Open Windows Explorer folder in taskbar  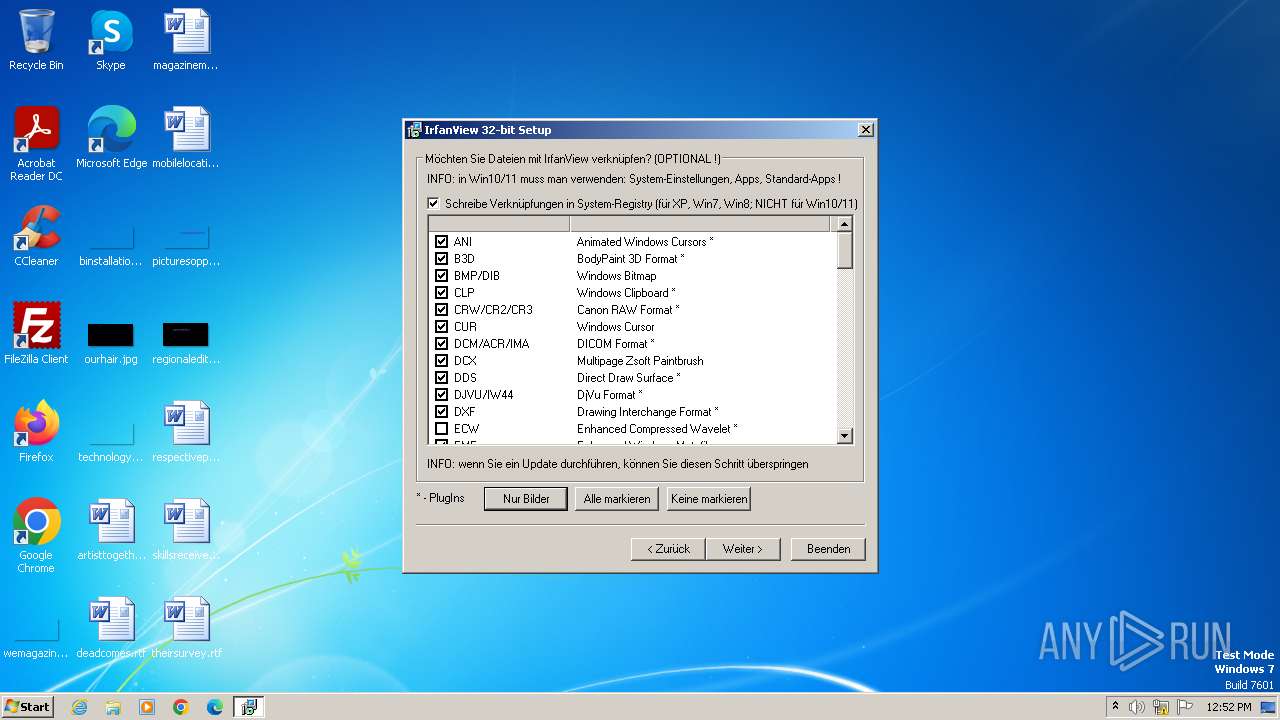click(x=113, y=707)
